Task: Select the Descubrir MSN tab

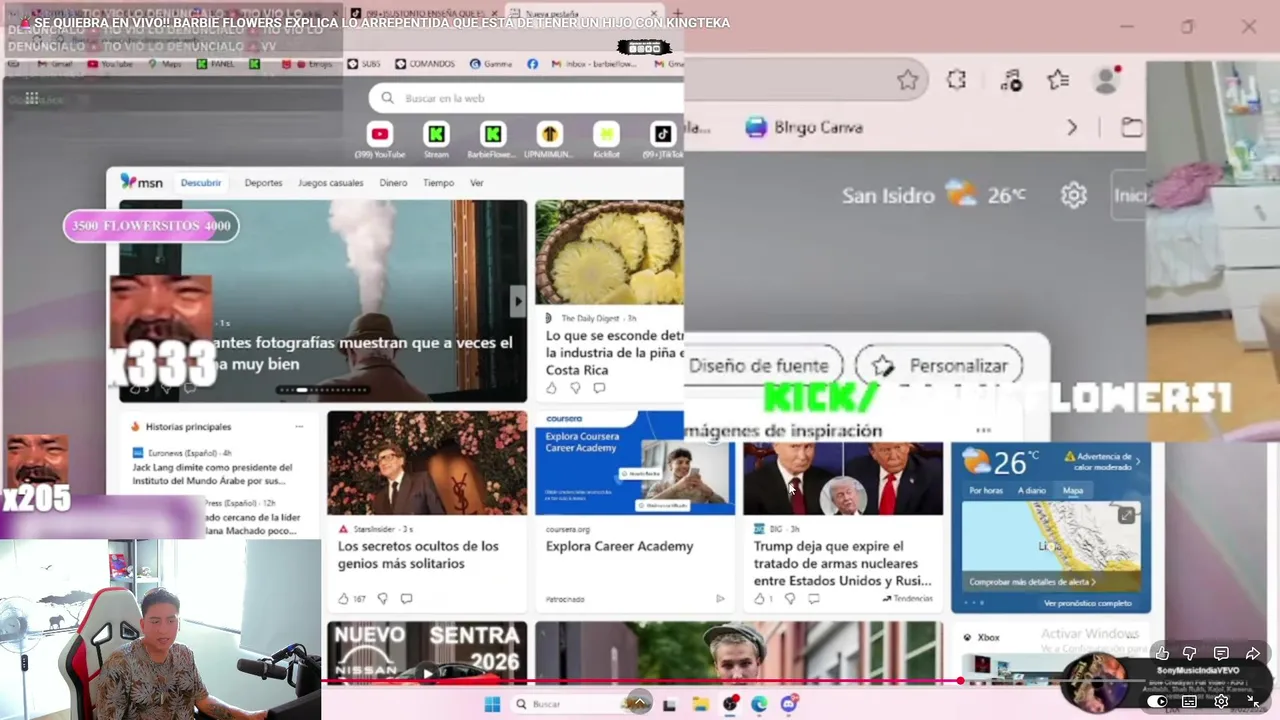Action: pos(201,183)
